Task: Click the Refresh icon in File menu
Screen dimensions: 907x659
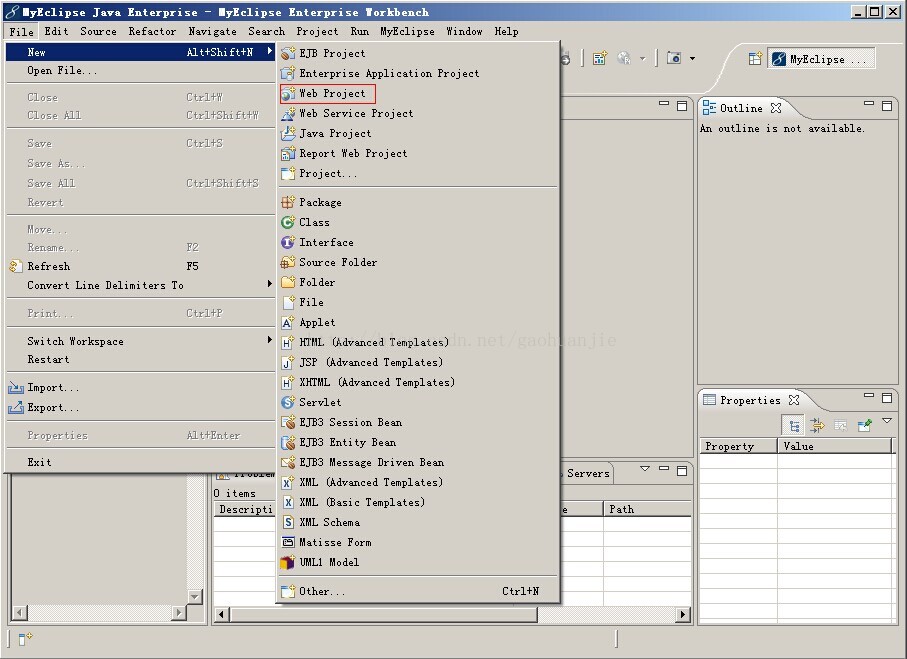Action: (x=16, y=266)
